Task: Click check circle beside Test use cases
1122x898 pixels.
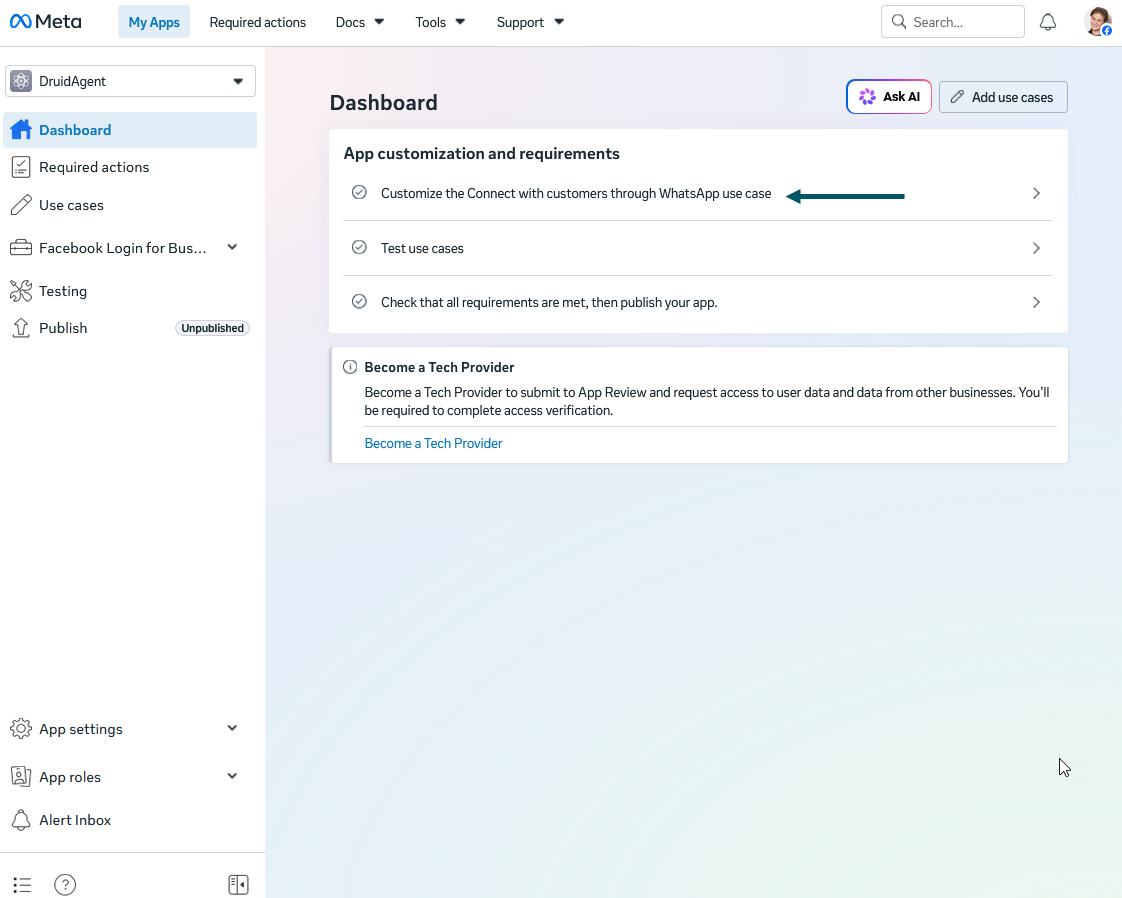Action: 359,247
